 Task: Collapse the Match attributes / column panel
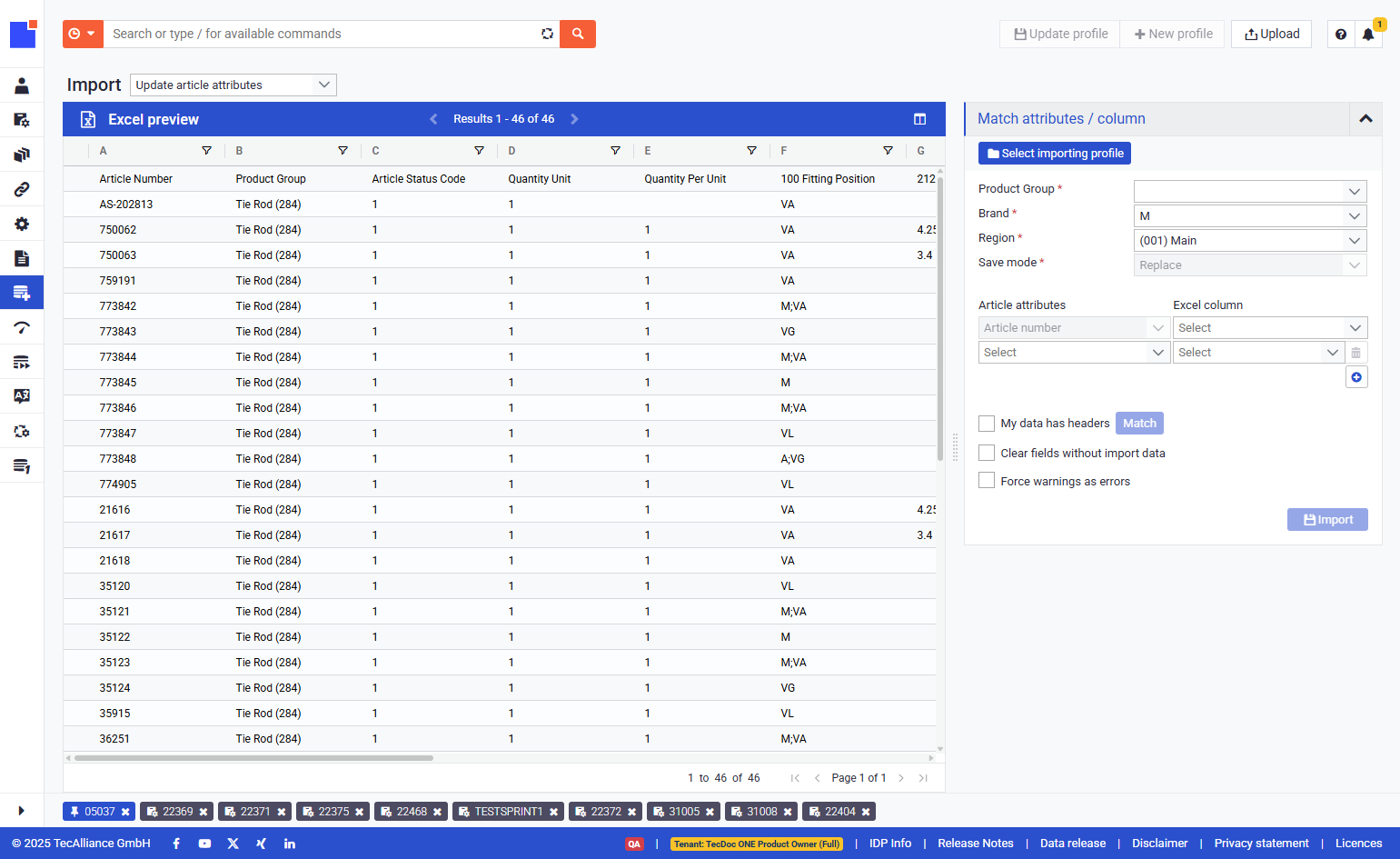(x=1365, y=119)
